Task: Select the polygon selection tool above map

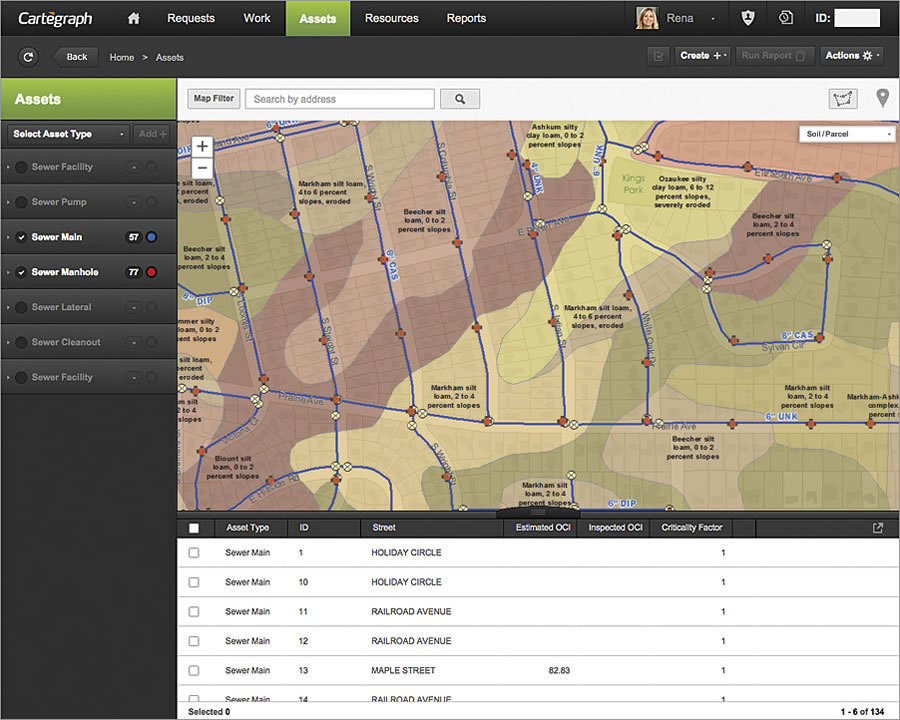Action: tap(841, 98)
